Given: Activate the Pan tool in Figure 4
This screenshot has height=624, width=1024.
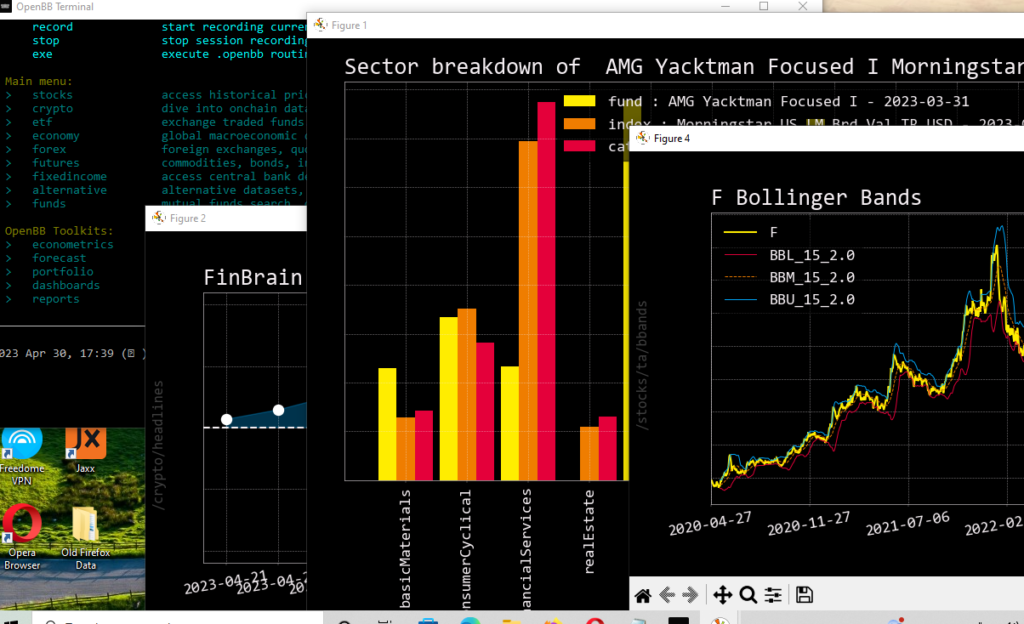Looking at the screenshot, I should pos(722,596).
